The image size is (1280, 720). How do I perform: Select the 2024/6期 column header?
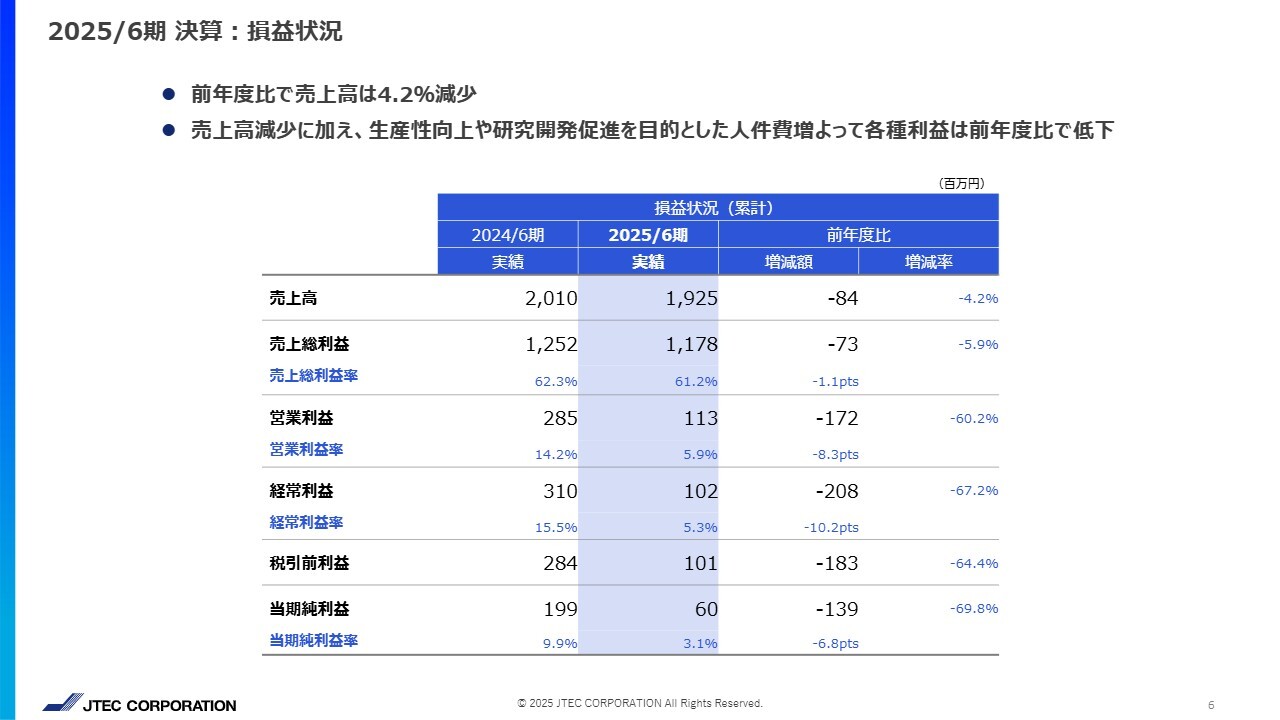pyautogui.click(x=507, y=235)
